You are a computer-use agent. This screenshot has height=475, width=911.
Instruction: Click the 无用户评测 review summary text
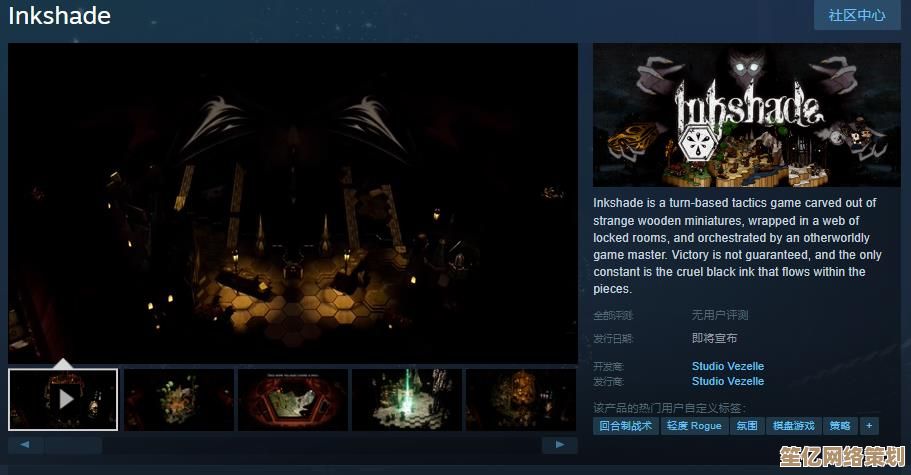click(x=720, y=315)
